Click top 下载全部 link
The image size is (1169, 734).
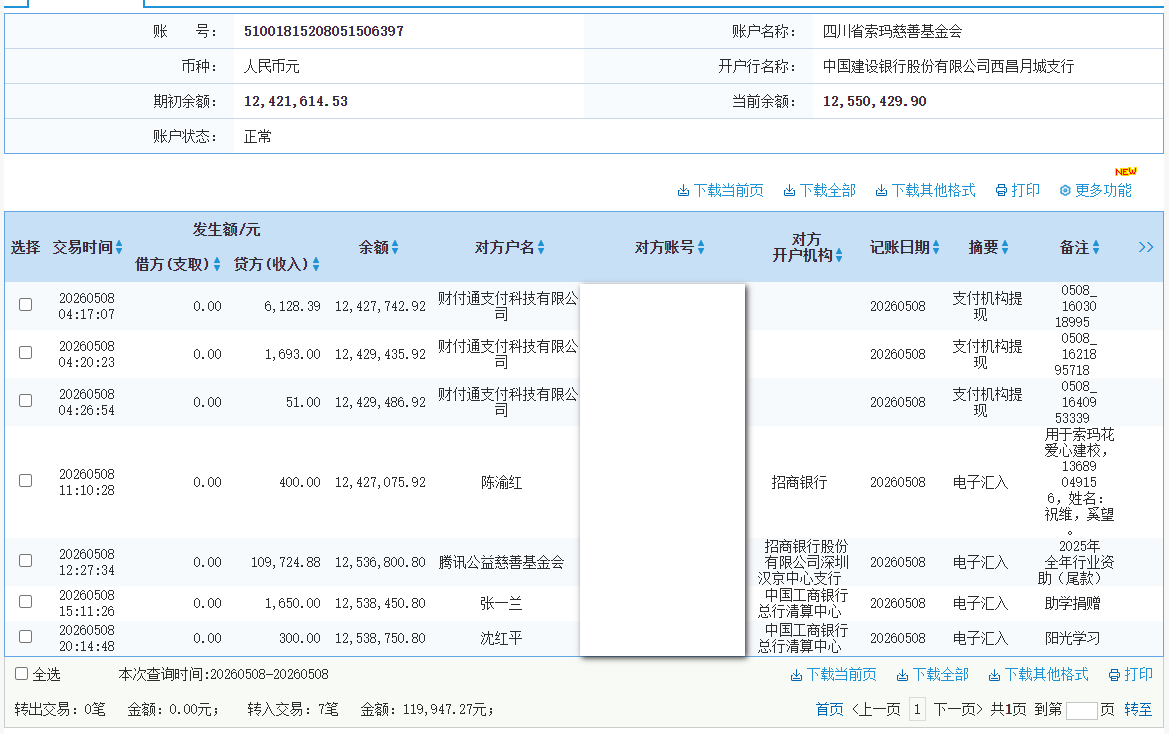tap(819, 191)
